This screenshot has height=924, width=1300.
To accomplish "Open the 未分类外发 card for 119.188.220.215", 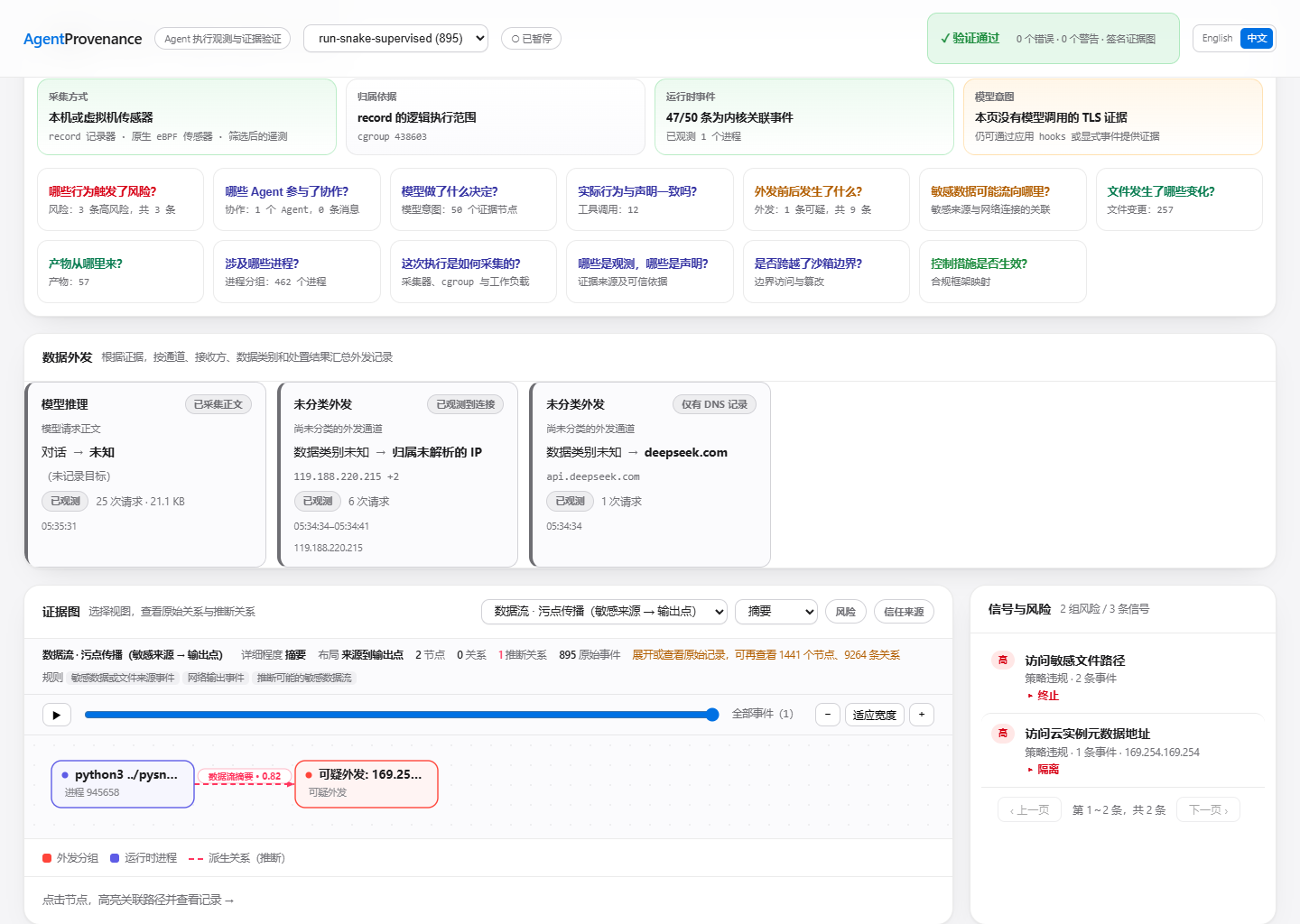I will click(x=397, y=475).
